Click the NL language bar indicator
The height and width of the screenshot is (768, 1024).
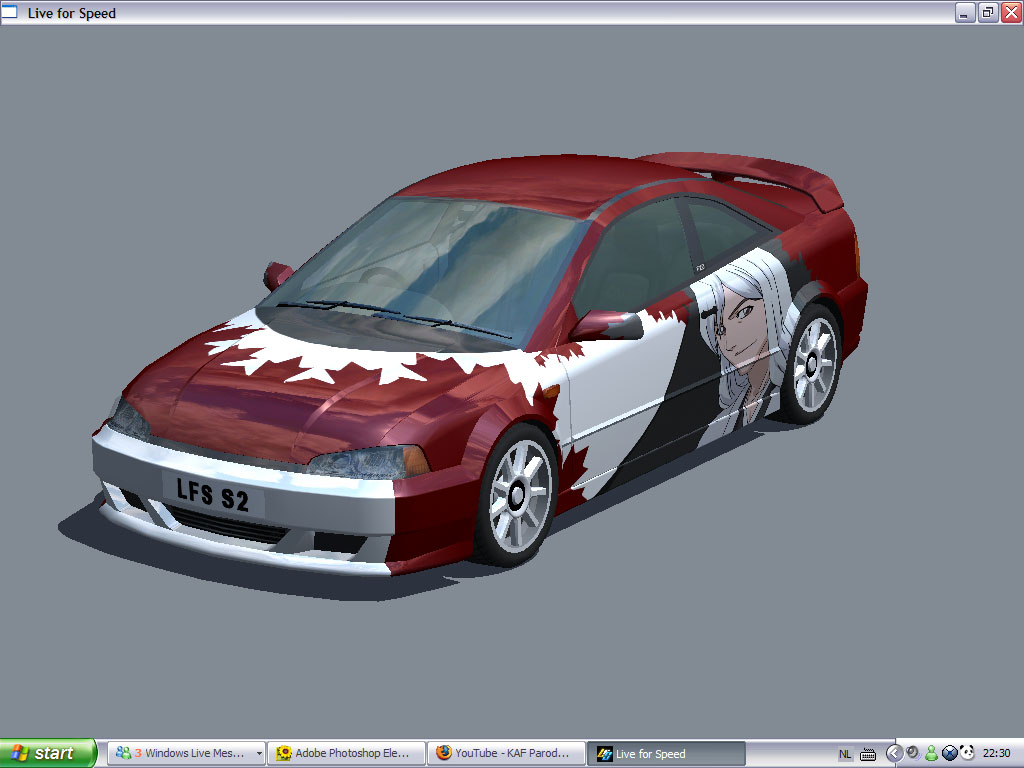click(x=845, y=754)
